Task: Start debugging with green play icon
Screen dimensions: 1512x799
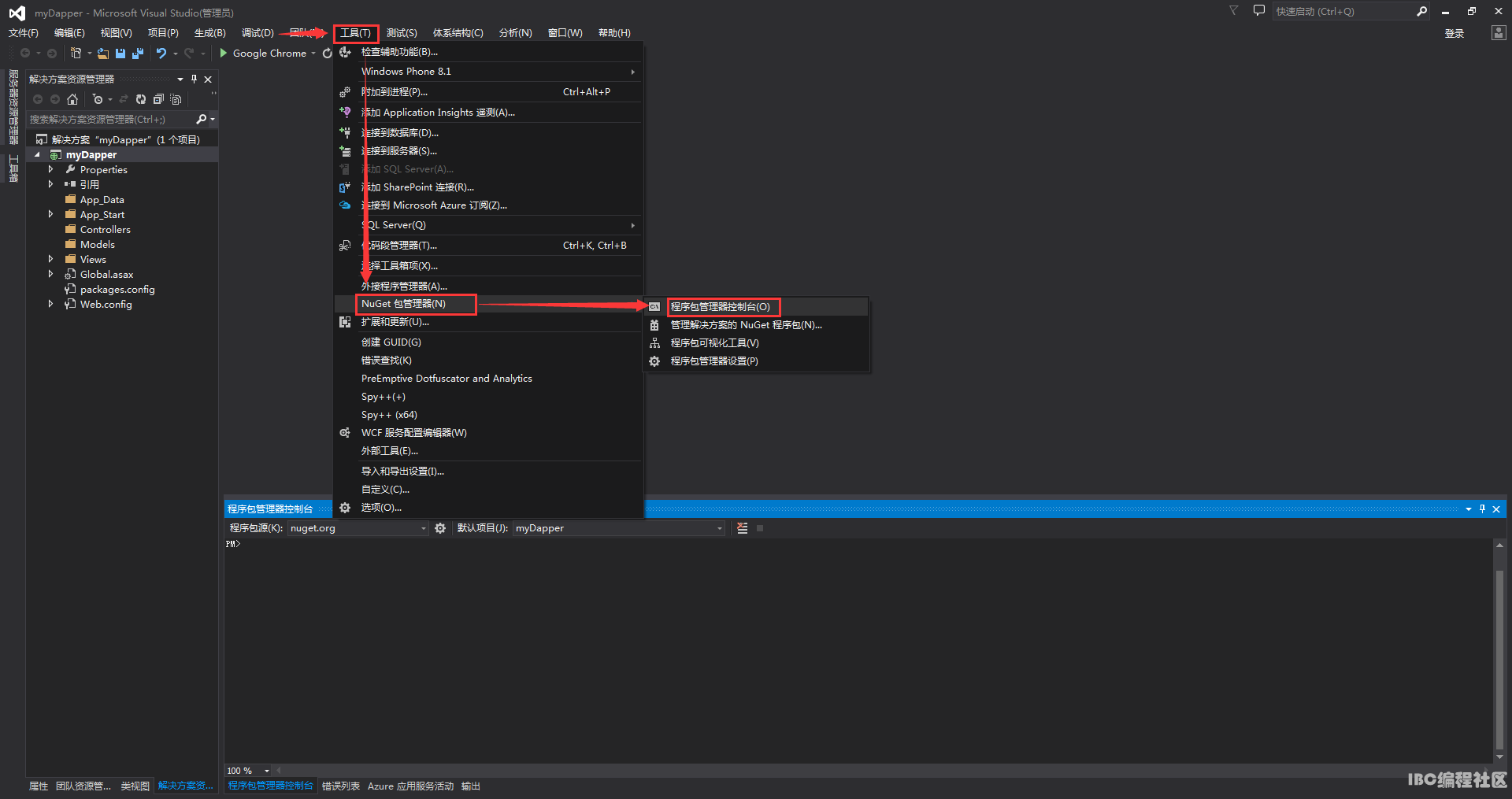Action: pos(224,53)
